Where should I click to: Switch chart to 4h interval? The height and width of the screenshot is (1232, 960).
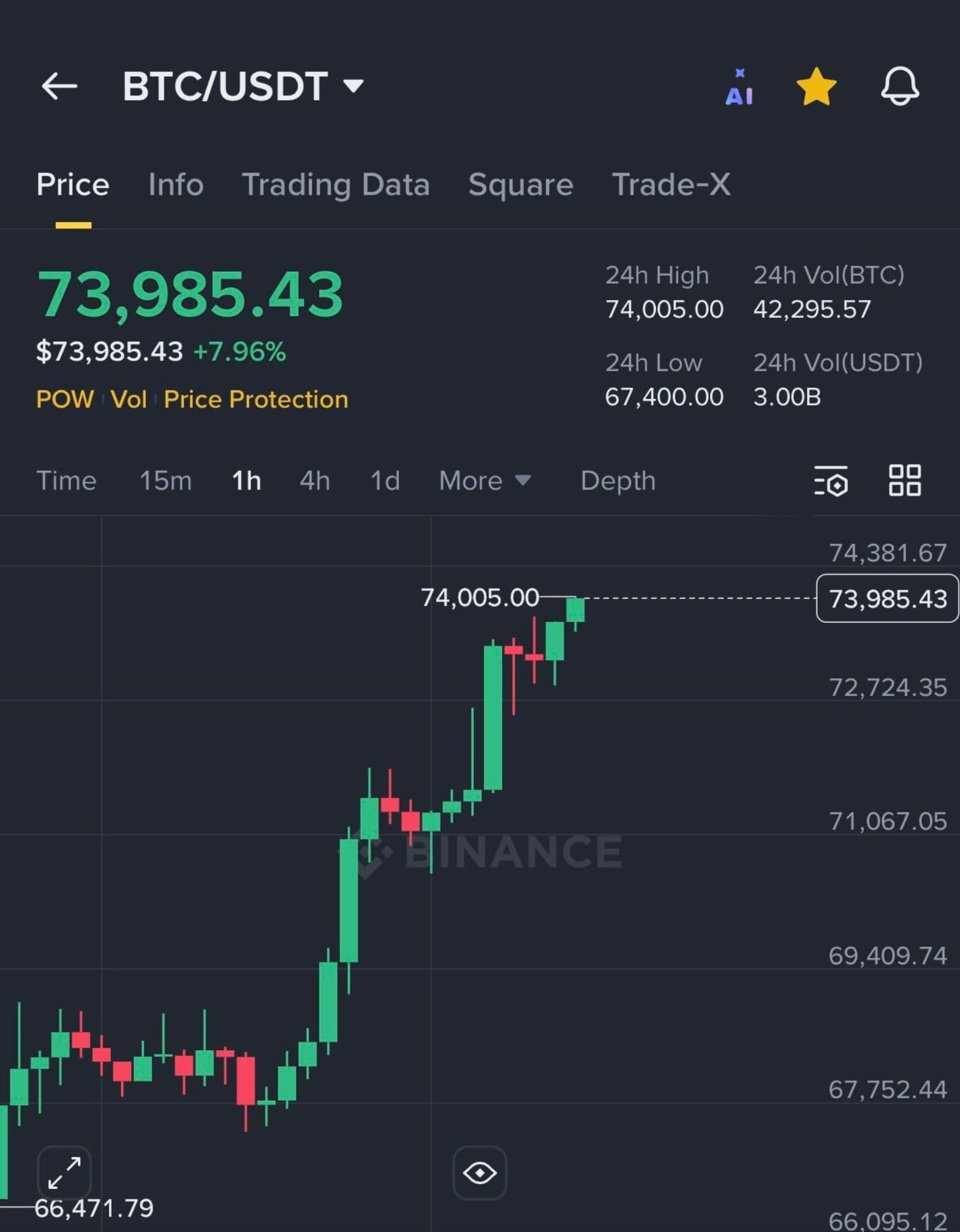[x=315, y=480]
